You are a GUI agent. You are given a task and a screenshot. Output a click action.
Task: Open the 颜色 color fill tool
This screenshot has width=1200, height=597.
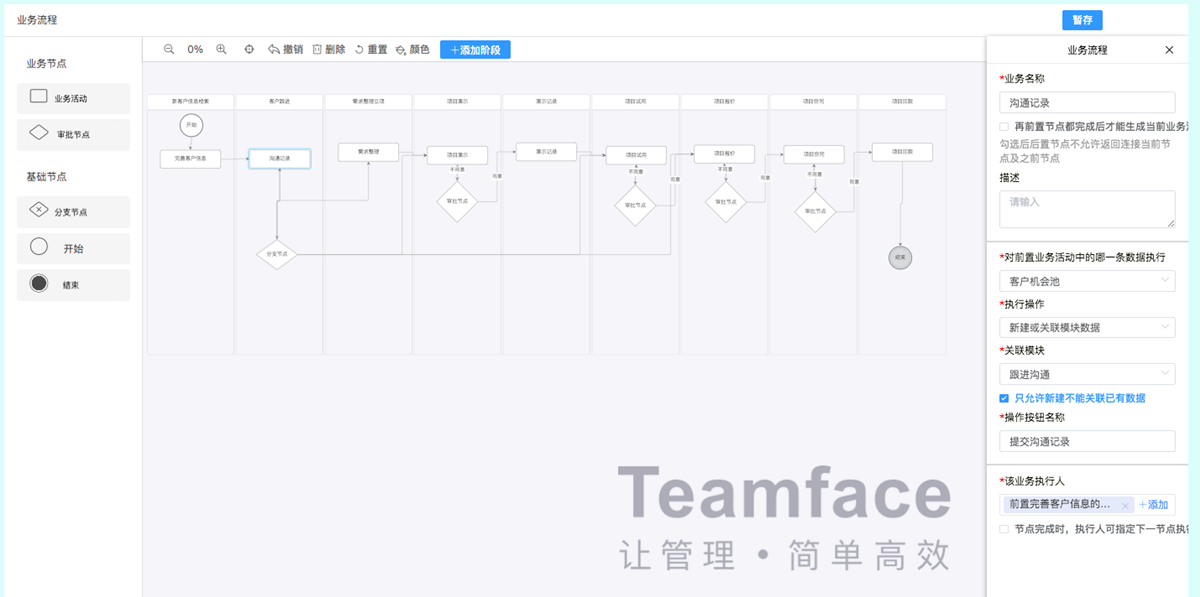412,49
